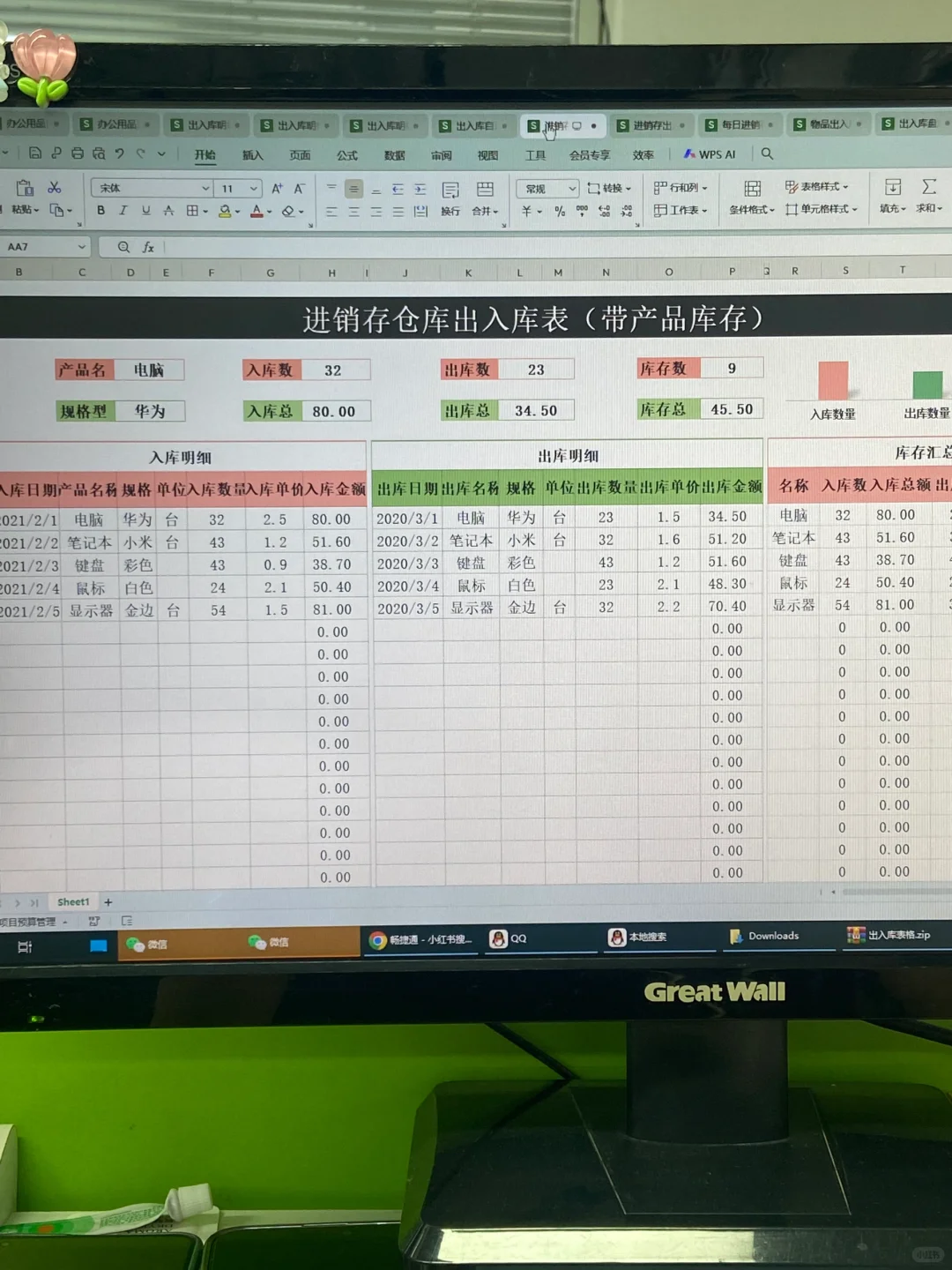Click the Cut scissors icon
Screen dimensions: 952x1270
55,187
